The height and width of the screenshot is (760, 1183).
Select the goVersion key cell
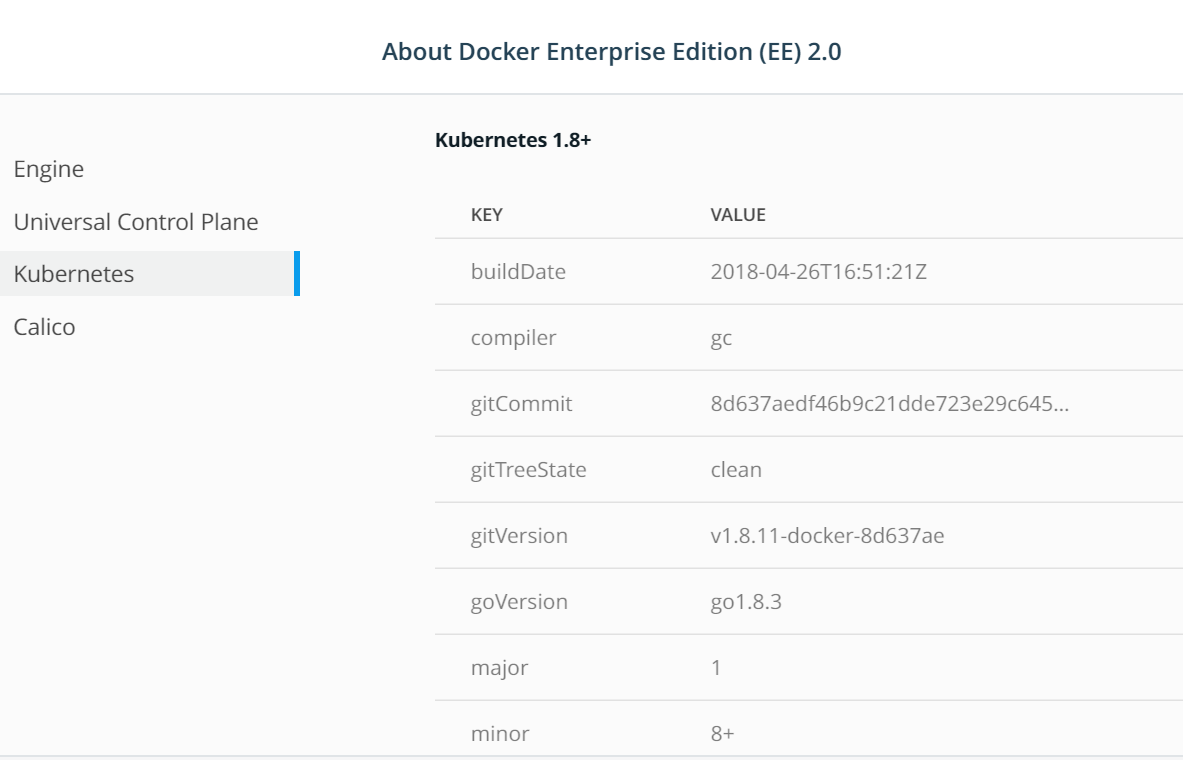click(519, 602)
